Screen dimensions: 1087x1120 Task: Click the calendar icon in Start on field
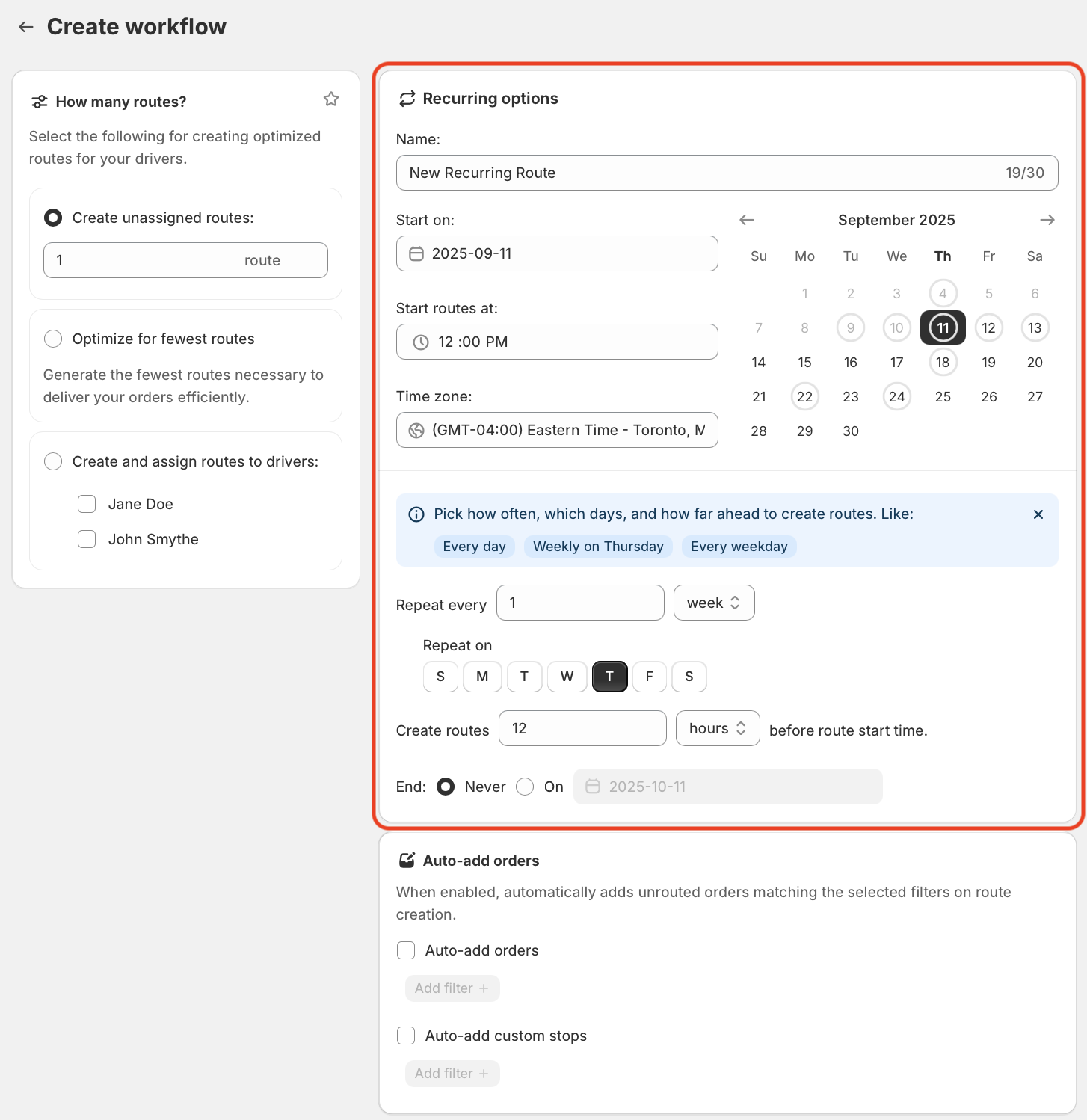tap(416, 254)
